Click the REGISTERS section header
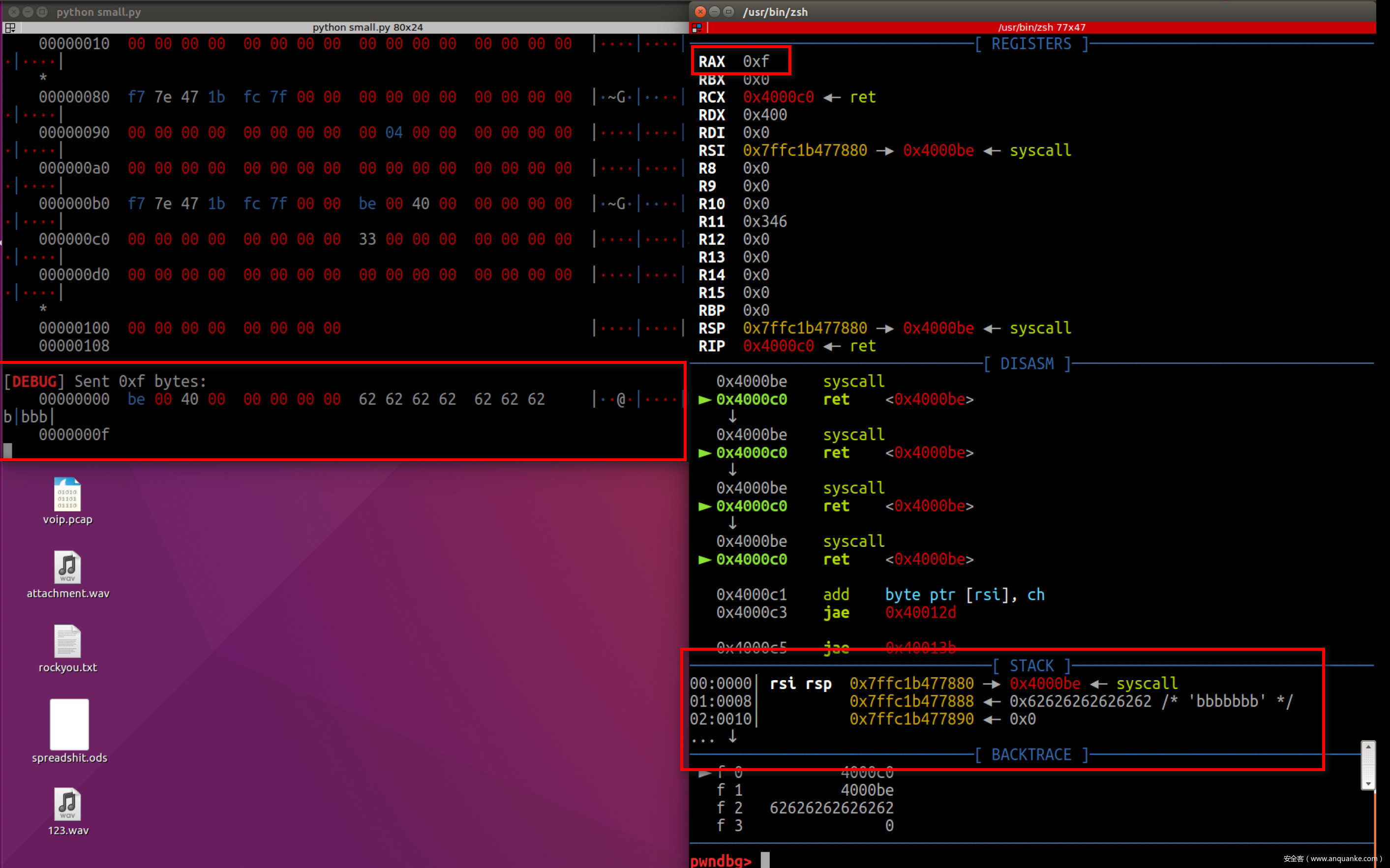Screen dimensions: 1390x868 point(1032,44)
